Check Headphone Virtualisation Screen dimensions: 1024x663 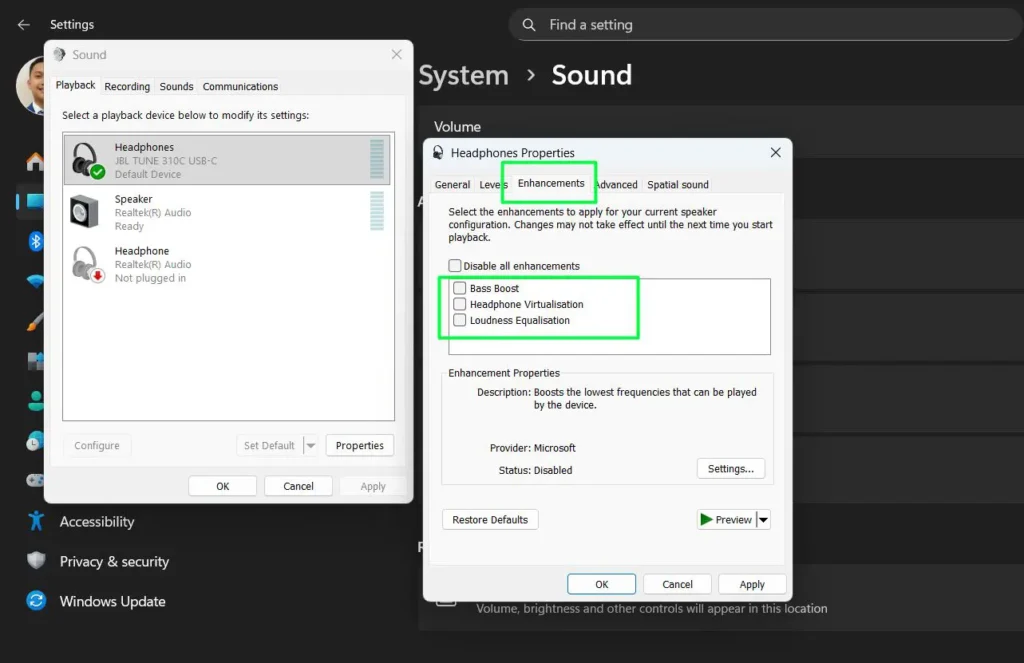click(x=459, y=304)
